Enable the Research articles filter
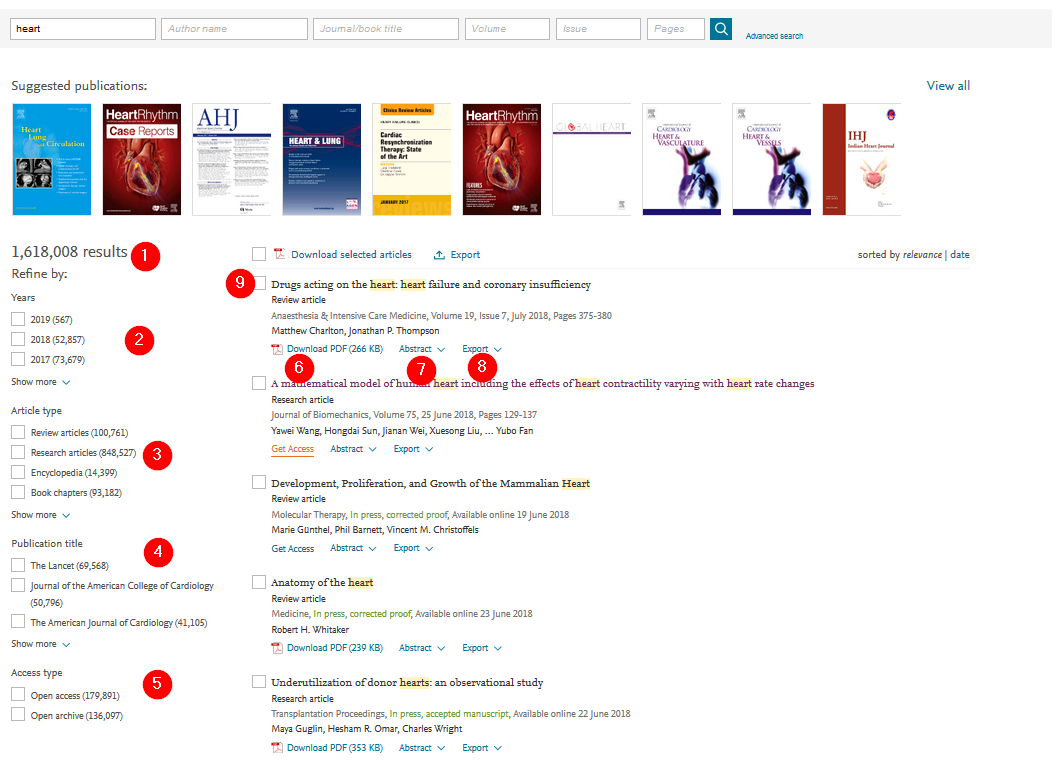The width and height of the screenshot is (1052, 764). click(x=18, y=453)
